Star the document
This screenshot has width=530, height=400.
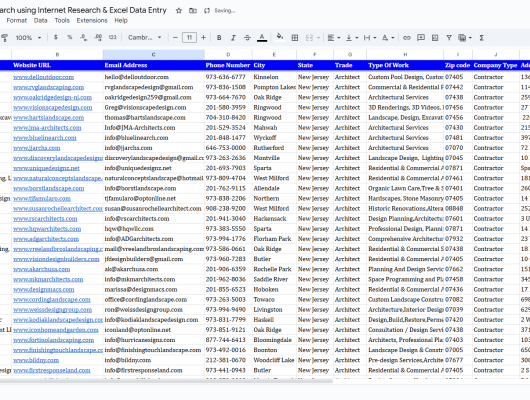point(179,11)
